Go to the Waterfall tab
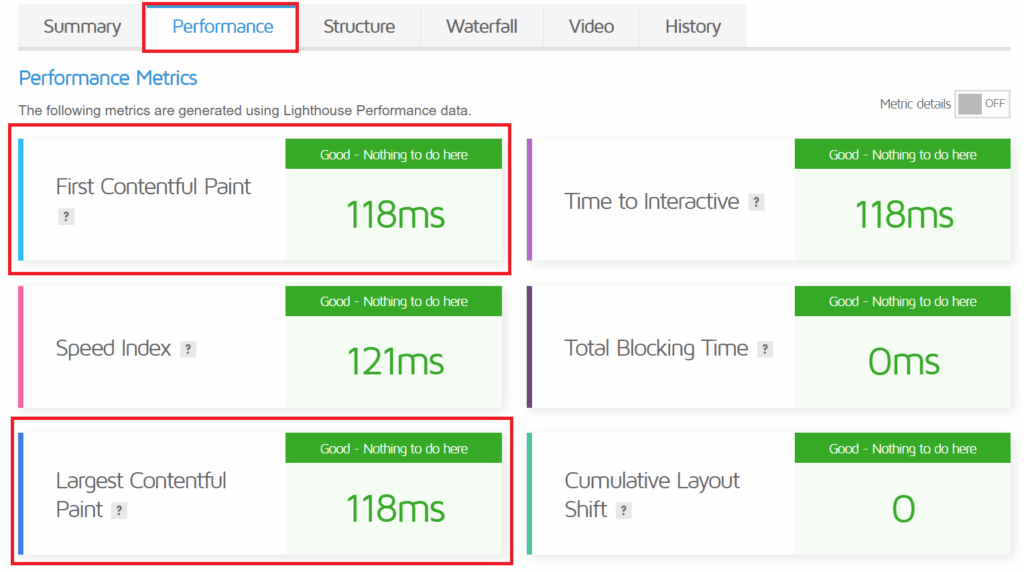 pos(481,27)
